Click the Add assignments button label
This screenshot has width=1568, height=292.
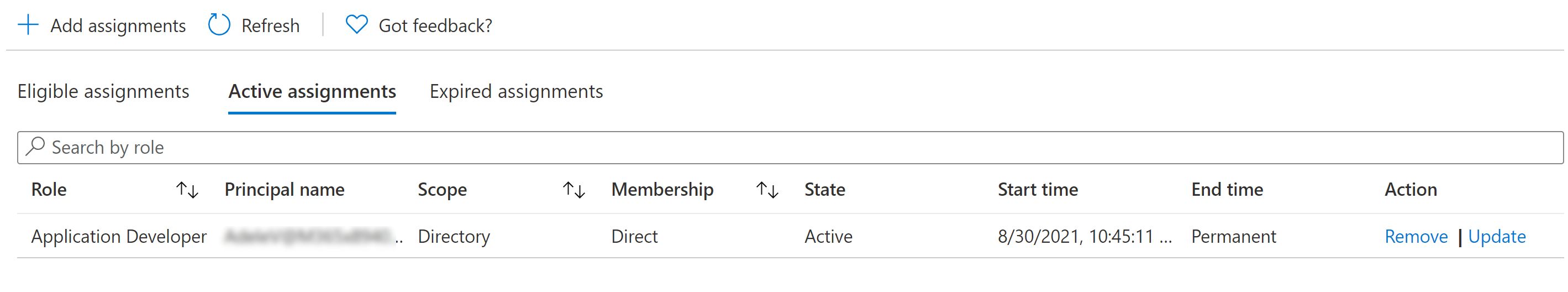pos(118,25)
